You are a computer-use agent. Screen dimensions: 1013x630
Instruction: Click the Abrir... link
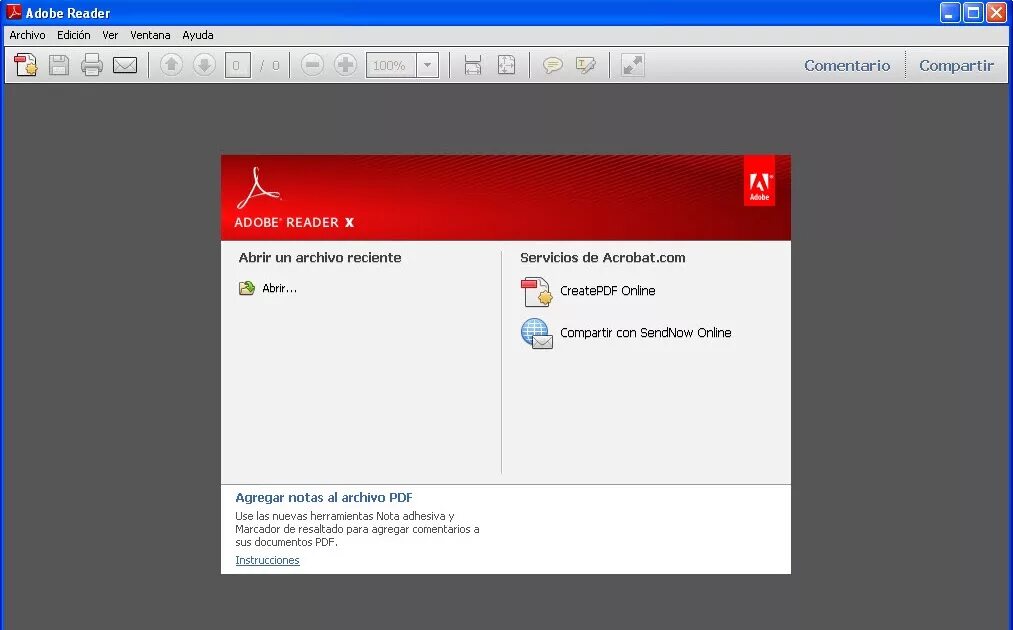[x=280, y=288]
